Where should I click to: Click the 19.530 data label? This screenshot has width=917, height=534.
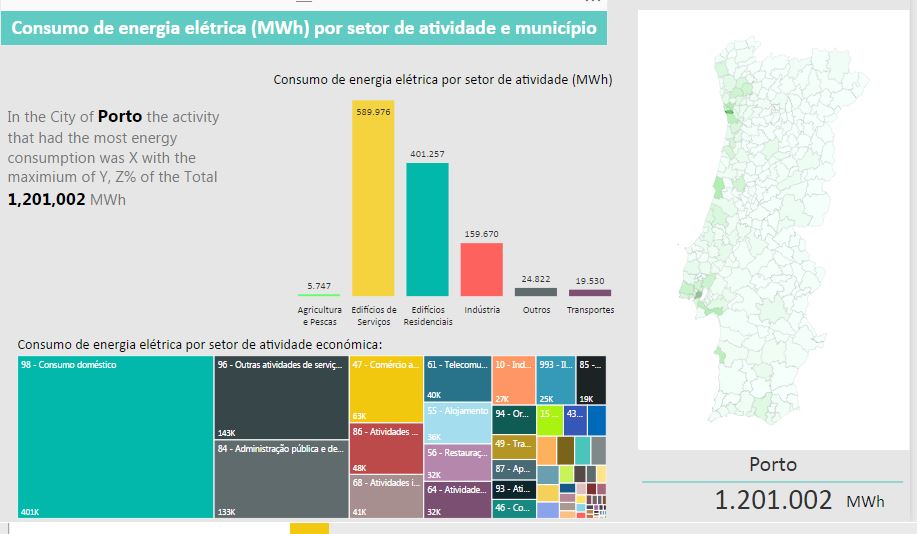click(x=590, y=281)
